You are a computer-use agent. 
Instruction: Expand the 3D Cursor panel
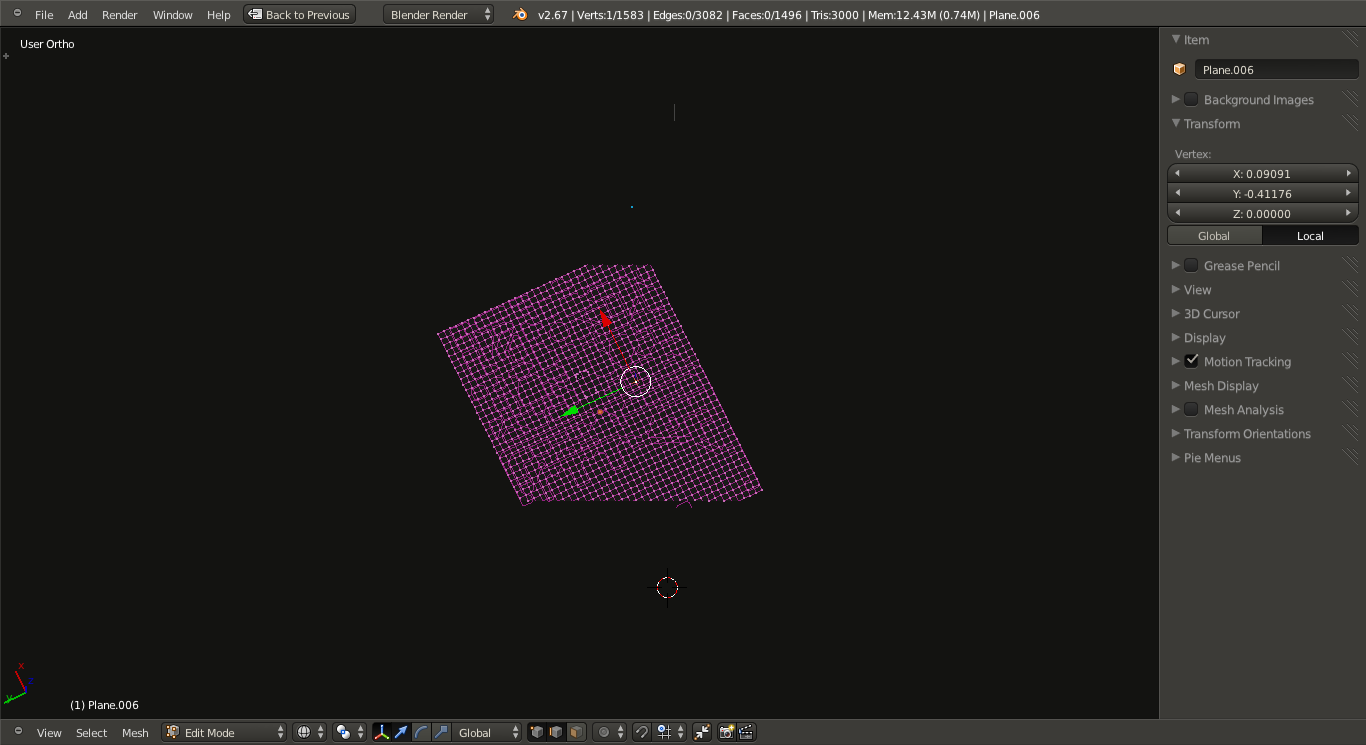pos(1211,313)
